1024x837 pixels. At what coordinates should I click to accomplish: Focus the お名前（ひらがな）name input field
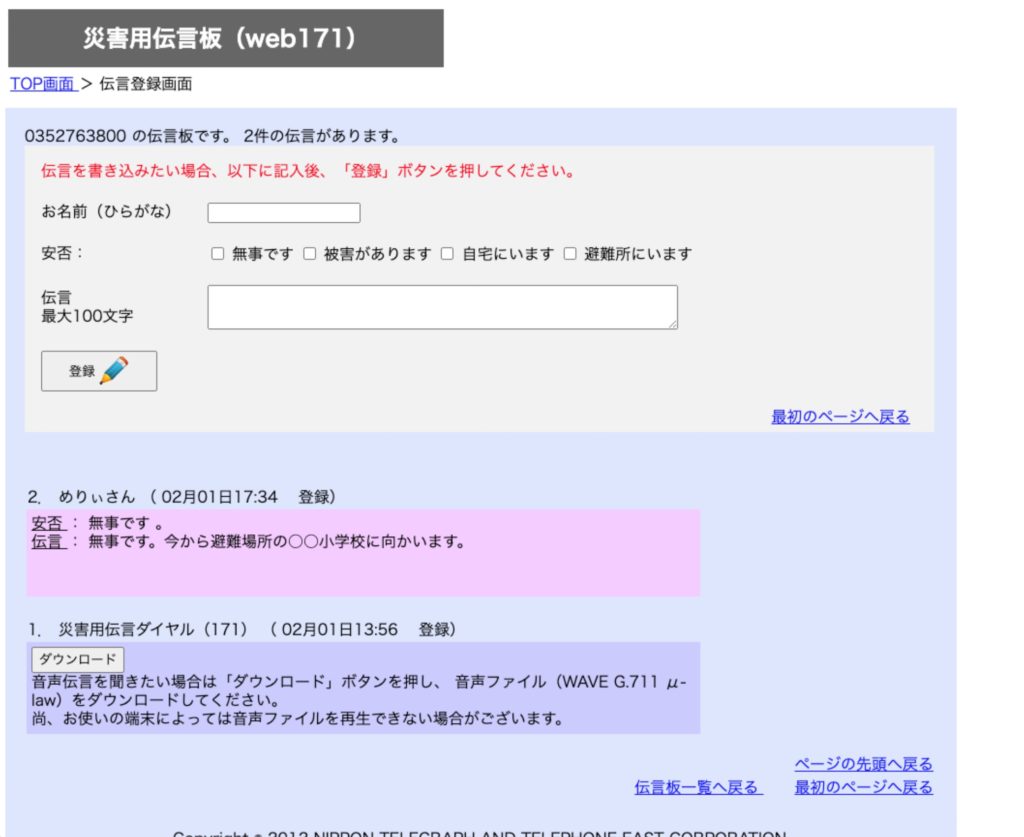point(283,213)
